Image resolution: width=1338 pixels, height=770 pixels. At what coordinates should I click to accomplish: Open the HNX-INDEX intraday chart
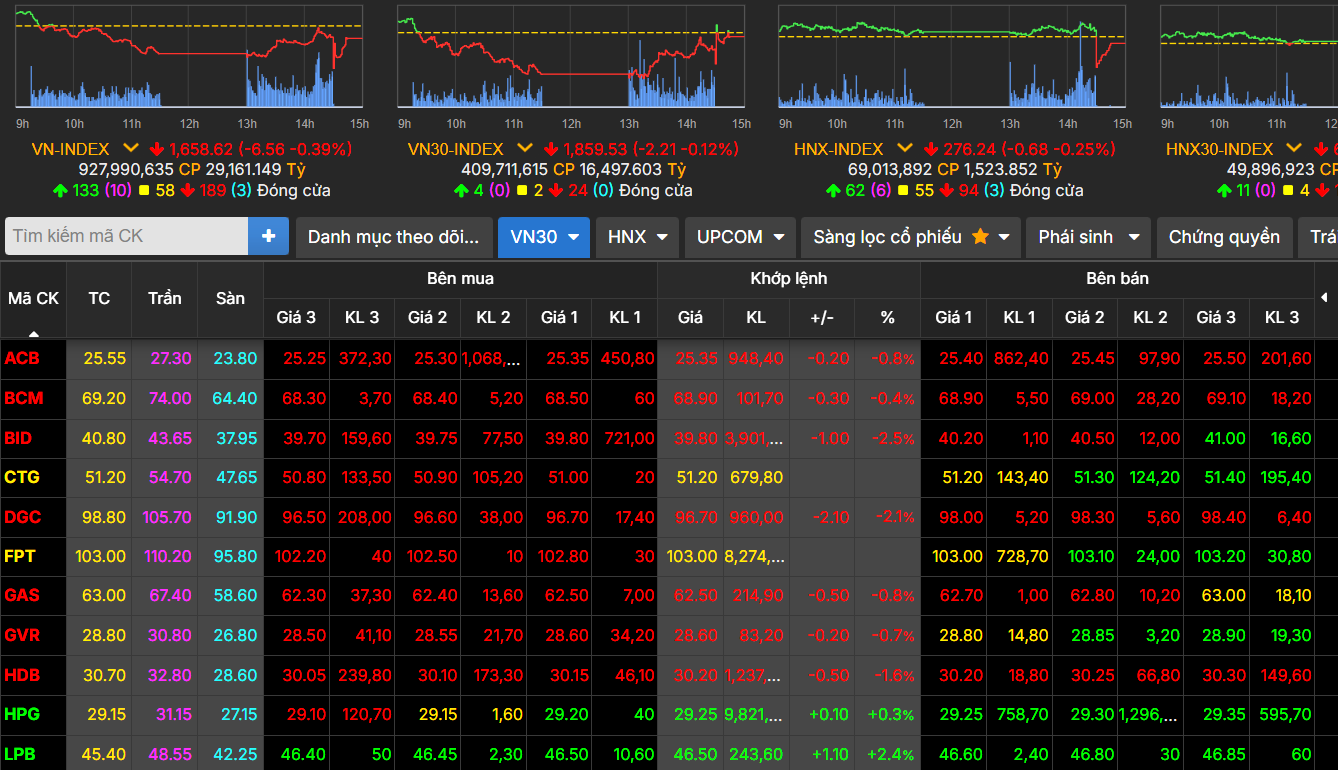click(951, 58)
